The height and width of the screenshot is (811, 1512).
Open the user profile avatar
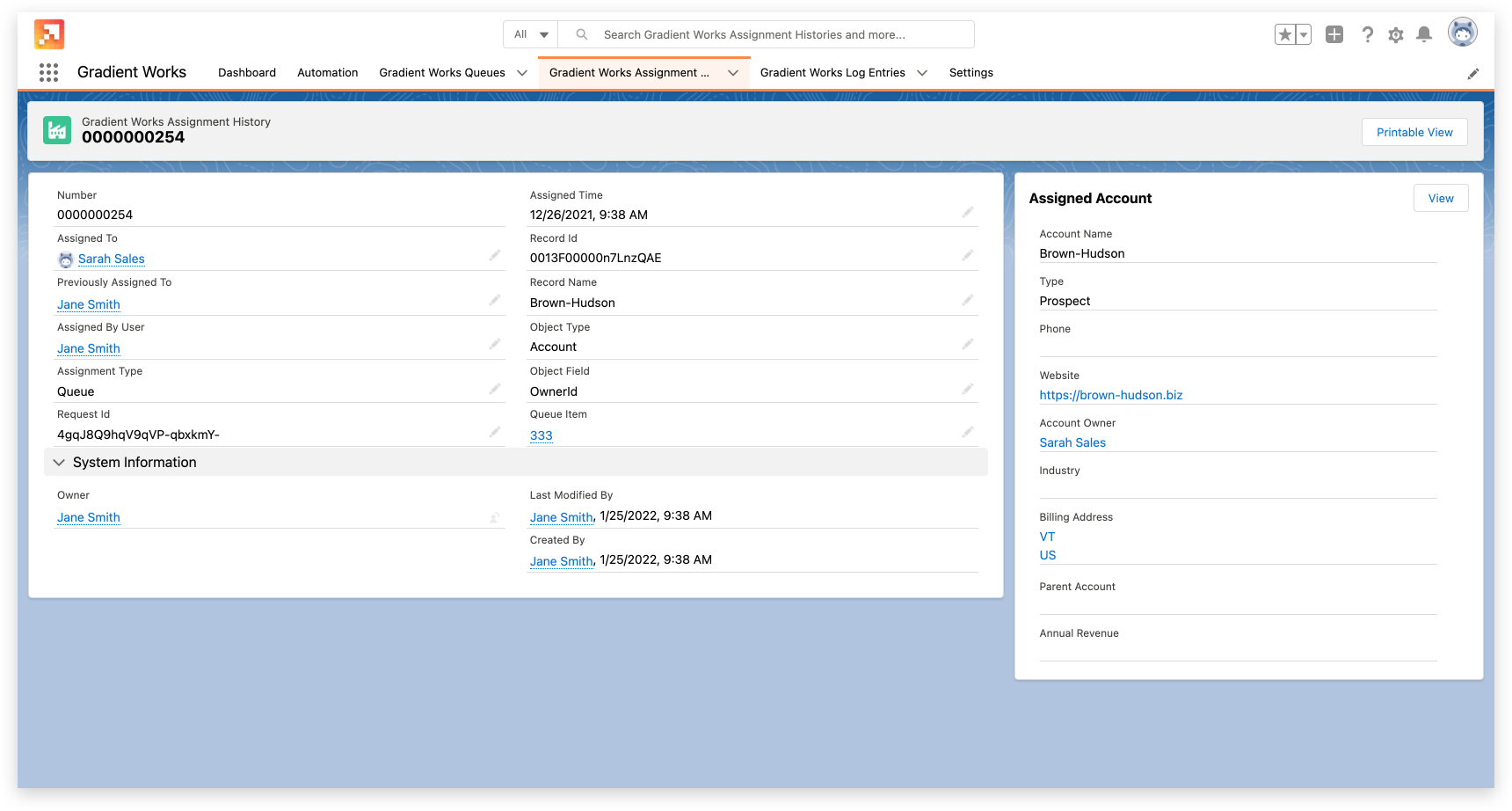[1463, 33]
